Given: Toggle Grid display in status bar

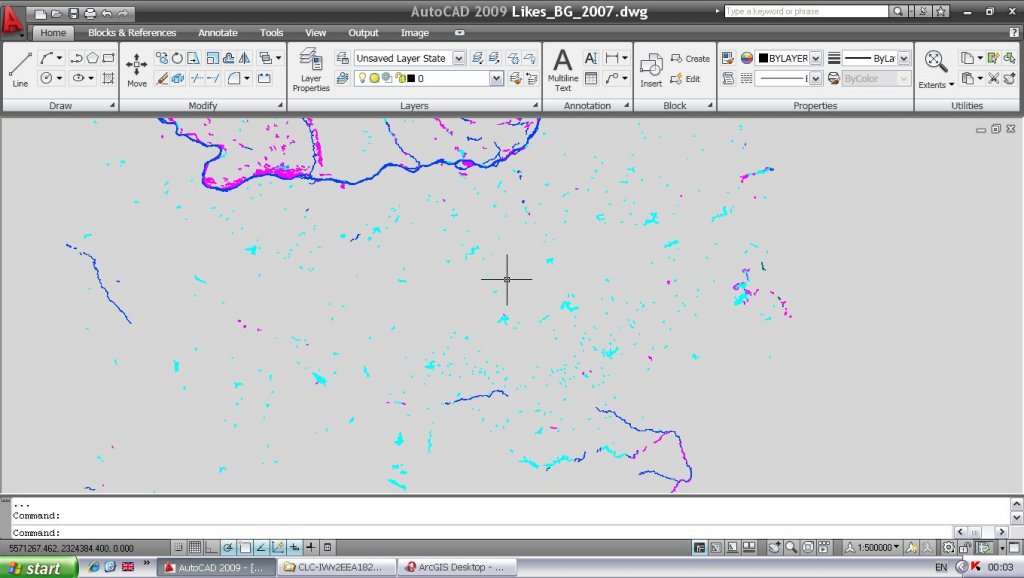Looking at the screenshot, I should pyautogui.click(x=195, y=547).
